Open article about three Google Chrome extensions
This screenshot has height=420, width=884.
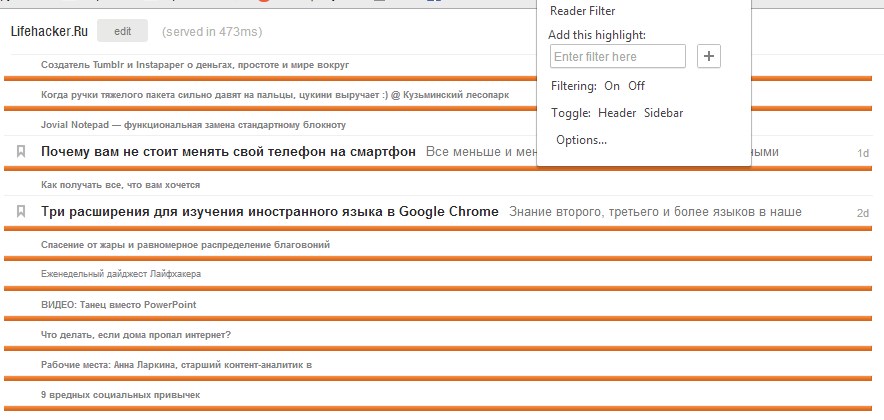269,212
